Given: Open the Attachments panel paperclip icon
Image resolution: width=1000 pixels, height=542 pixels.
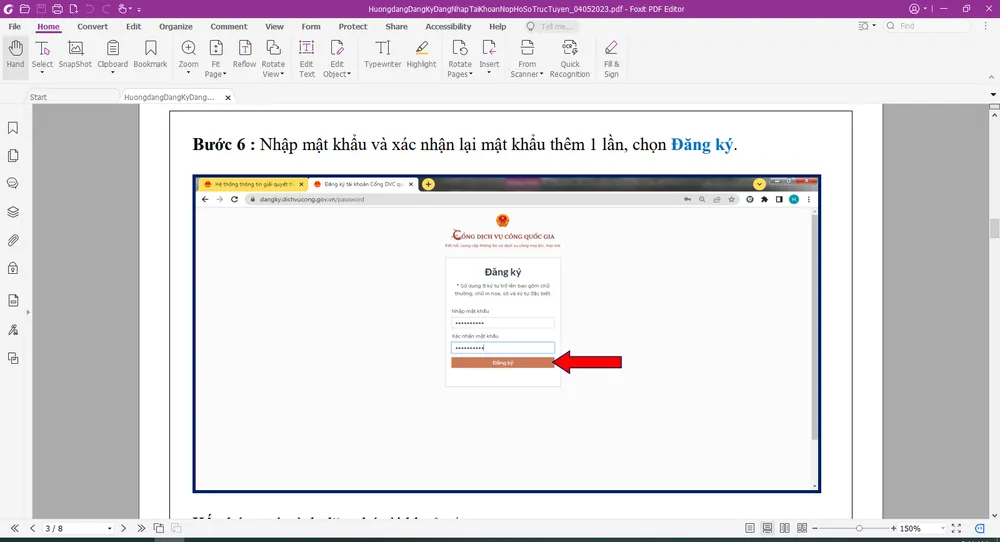Looking at the screenshot, I should (13, 240).
